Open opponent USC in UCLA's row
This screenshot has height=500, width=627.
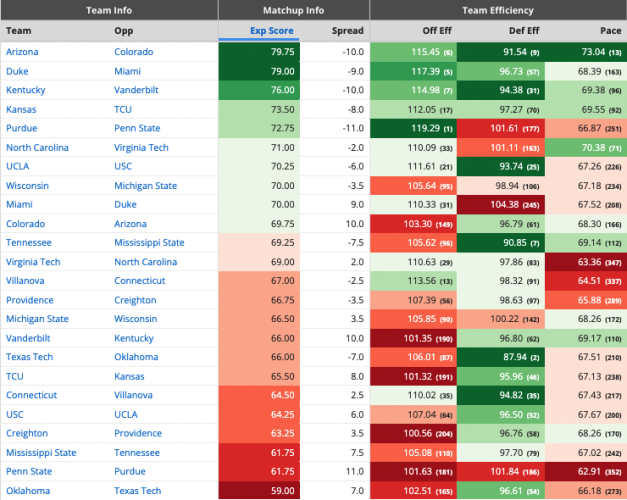tap(123, 166)
